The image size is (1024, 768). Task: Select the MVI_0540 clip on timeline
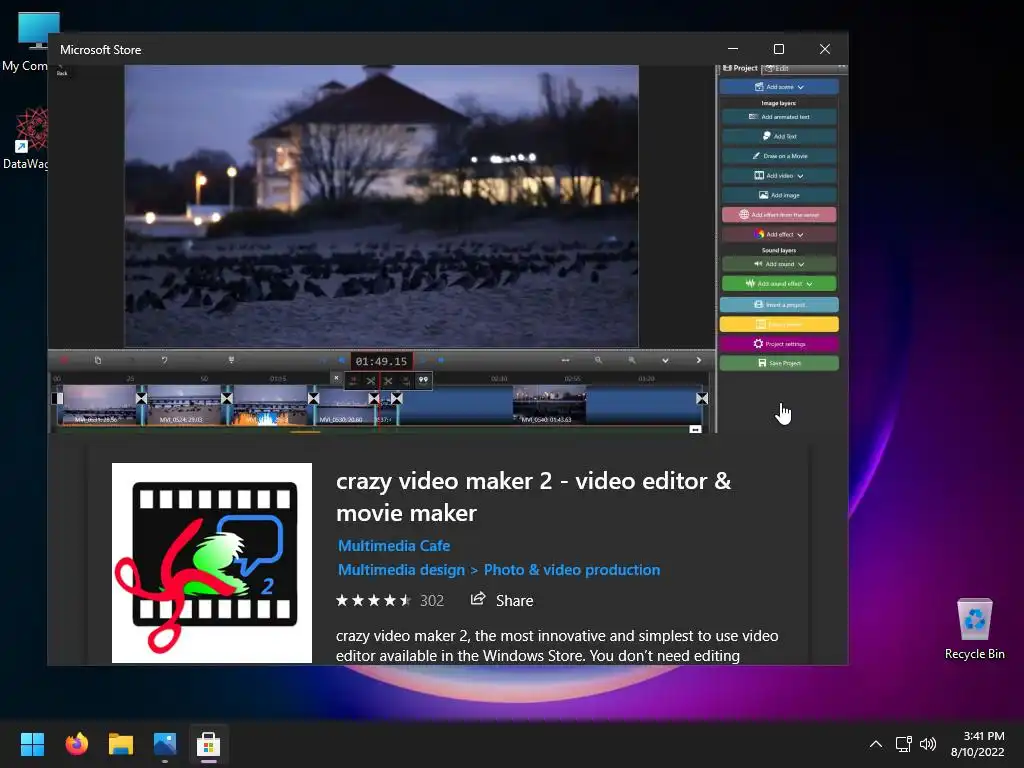click(x=549, y=405)
